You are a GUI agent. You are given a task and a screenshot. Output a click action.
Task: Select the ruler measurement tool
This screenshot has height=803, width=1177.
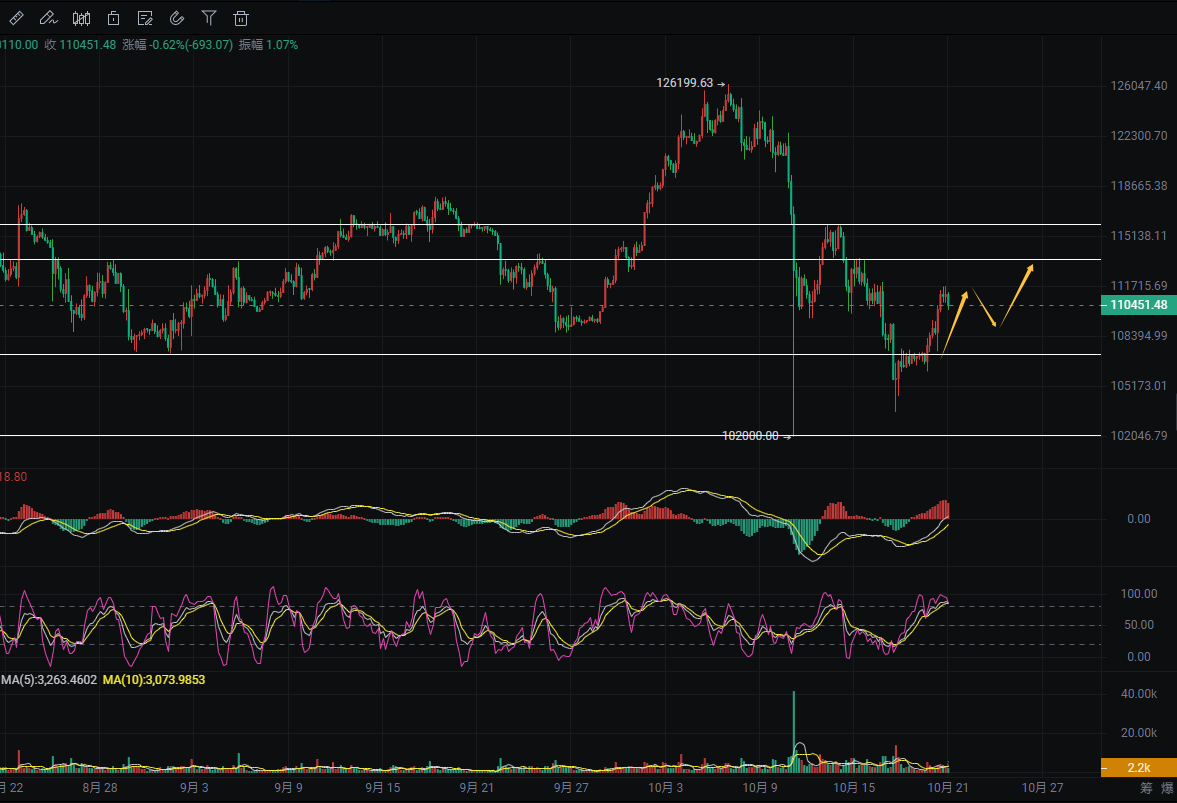[x=17, y=18]
